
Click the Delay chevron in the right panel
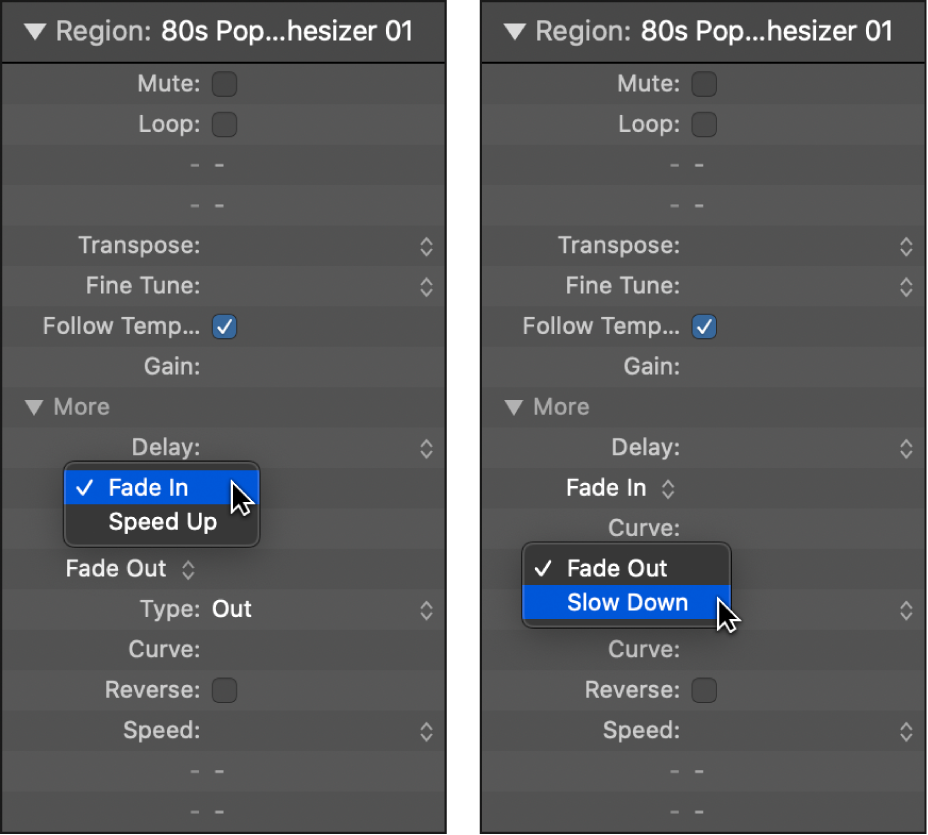(905, 448)
